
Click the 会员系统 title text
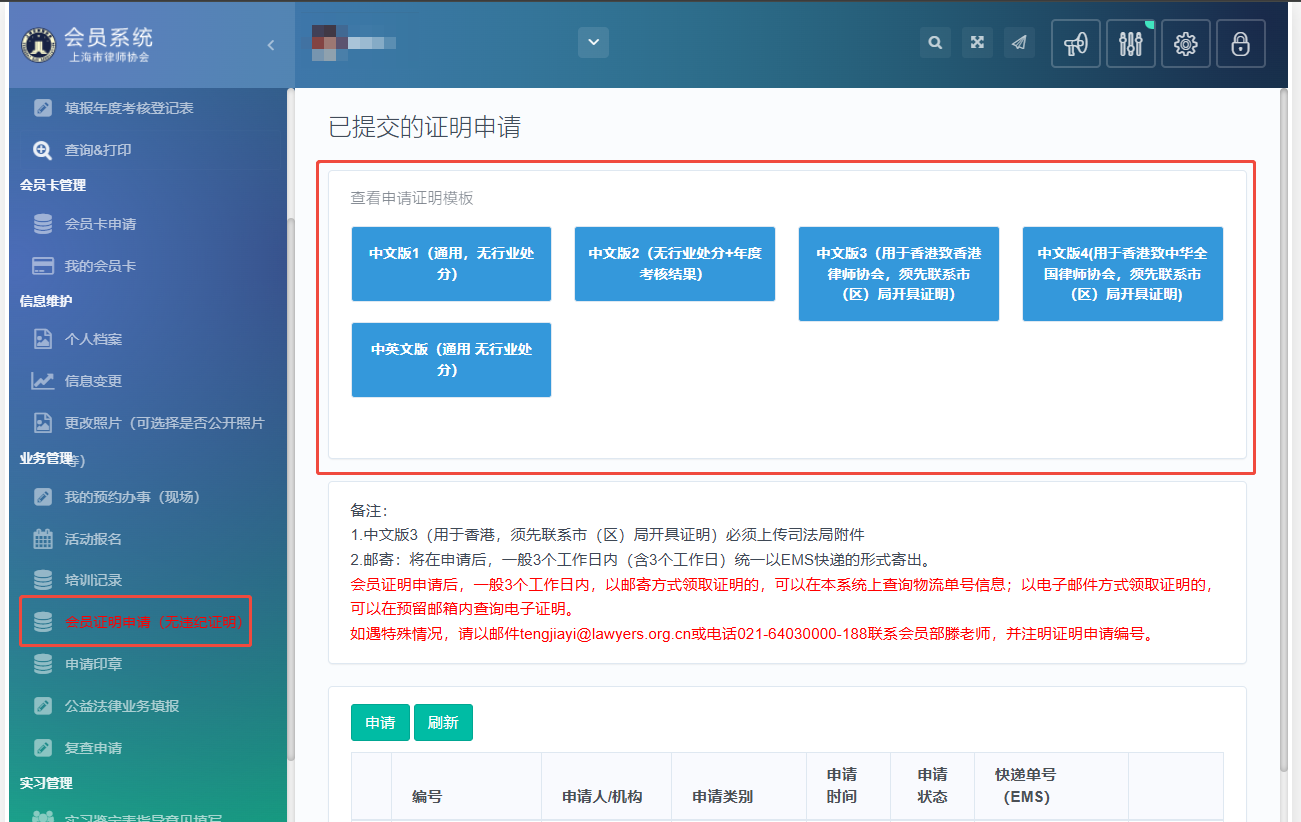[109, 38]
